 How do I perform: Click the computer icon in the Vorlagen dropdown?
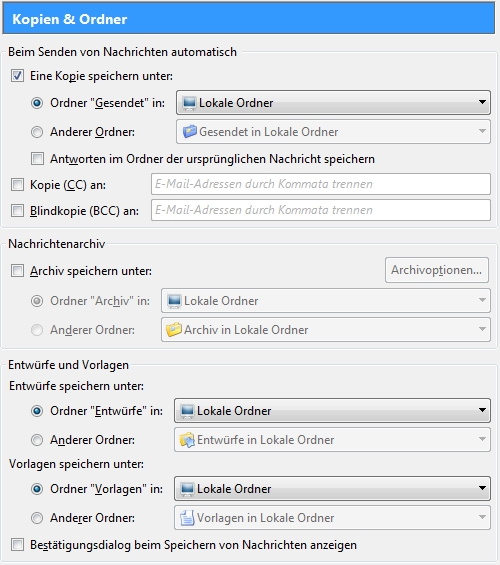[187, 489]
